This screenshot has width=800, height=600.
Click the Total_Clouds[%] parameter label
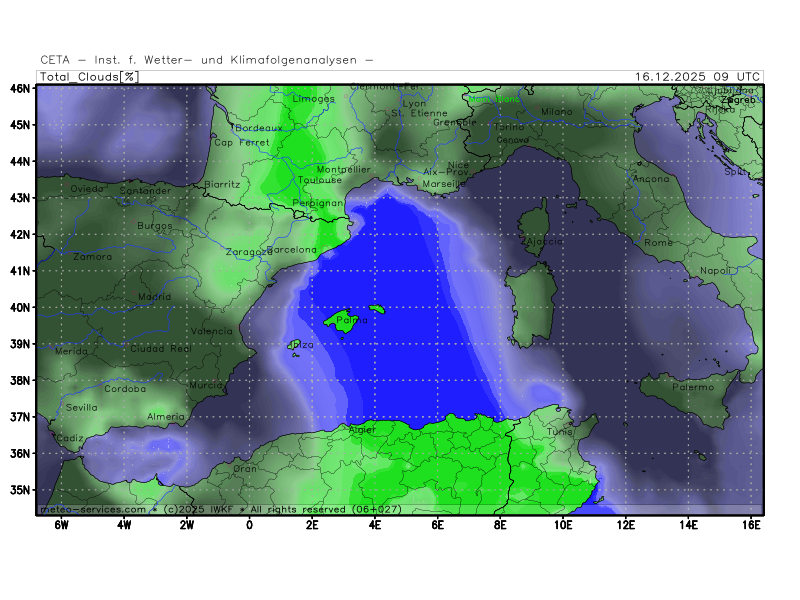coord(89,76)
